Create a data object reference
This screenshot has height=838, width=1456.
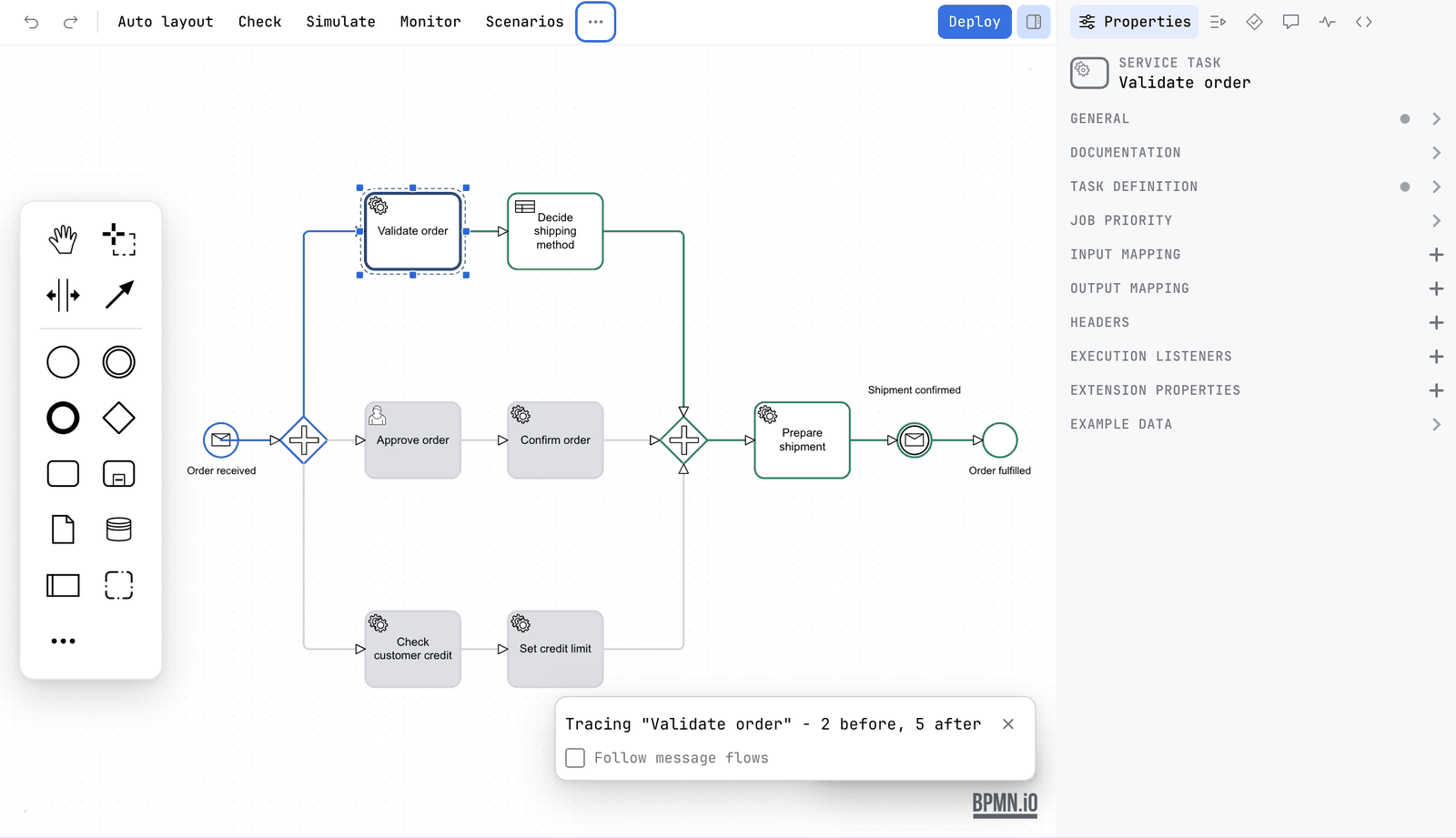[x=63, y=530]
